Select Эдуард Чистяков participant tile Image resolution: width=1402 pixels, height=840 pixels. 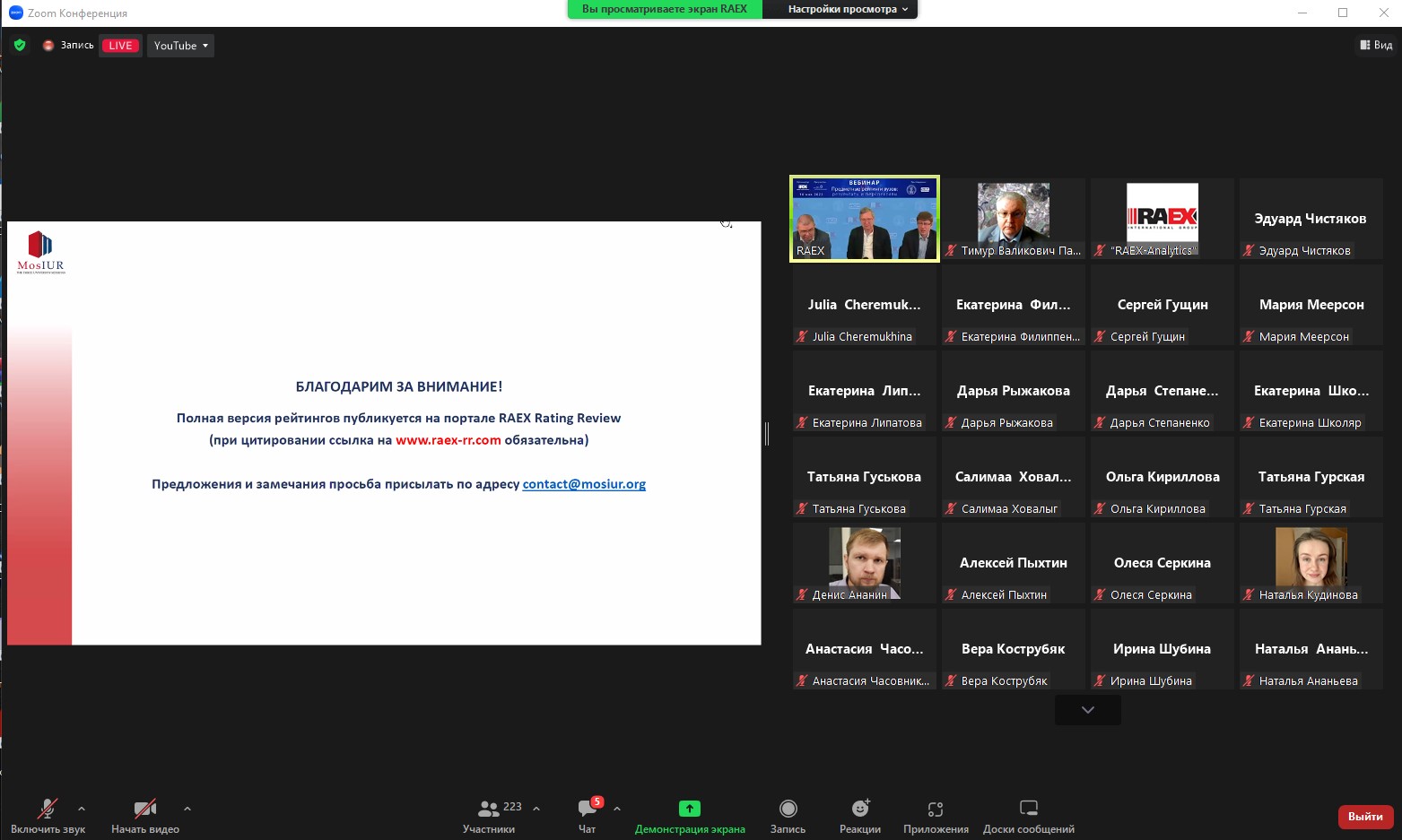(x=1311, y=219)
